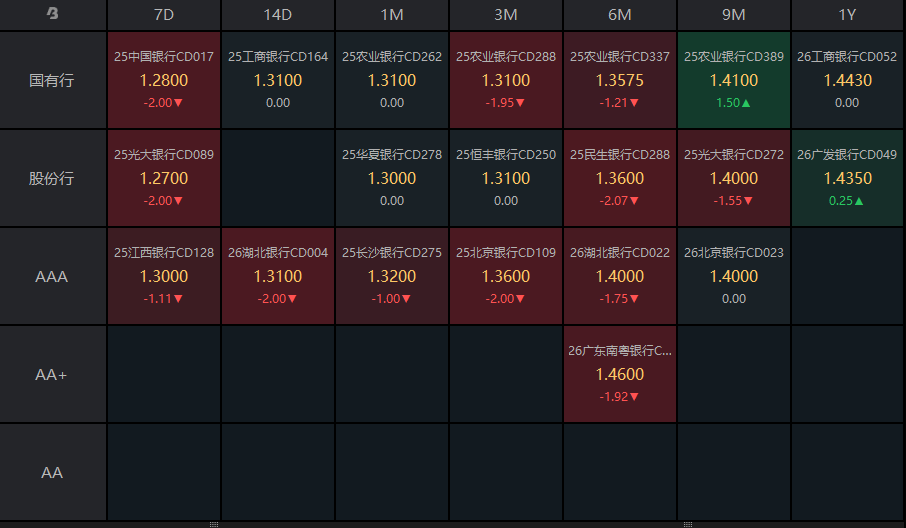Screen dimensions: 906x528
Task: Click the 1.3575 yield value
Action: [x=619, y=80]
